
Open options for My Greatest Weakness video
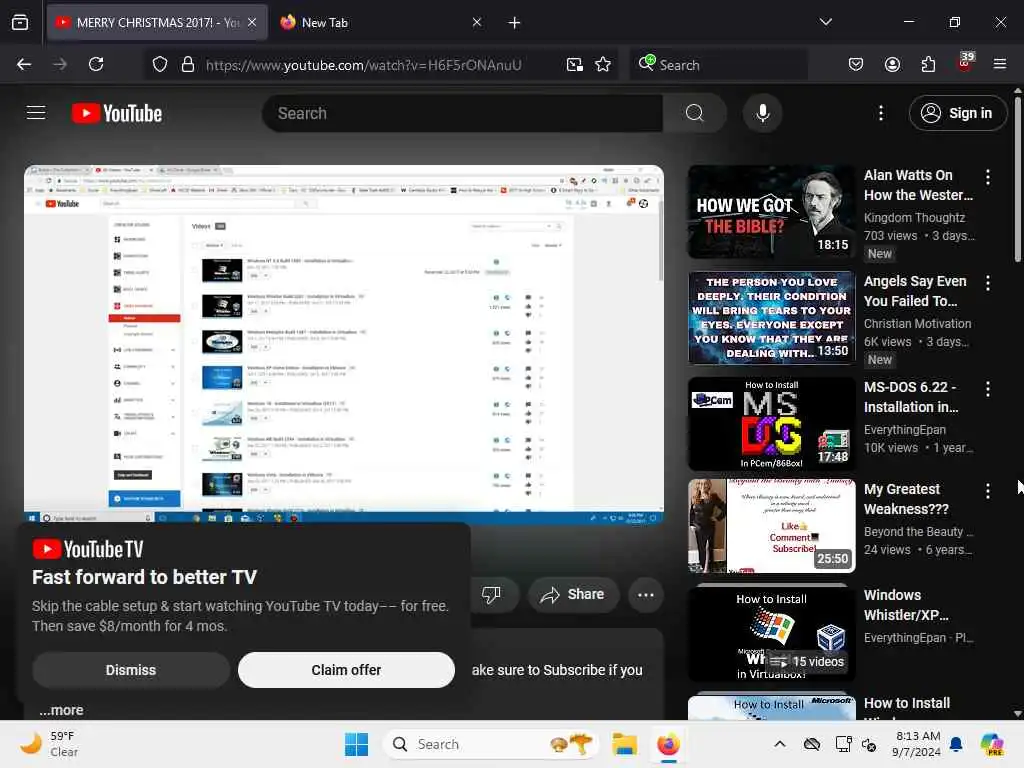tap(988, 490)
